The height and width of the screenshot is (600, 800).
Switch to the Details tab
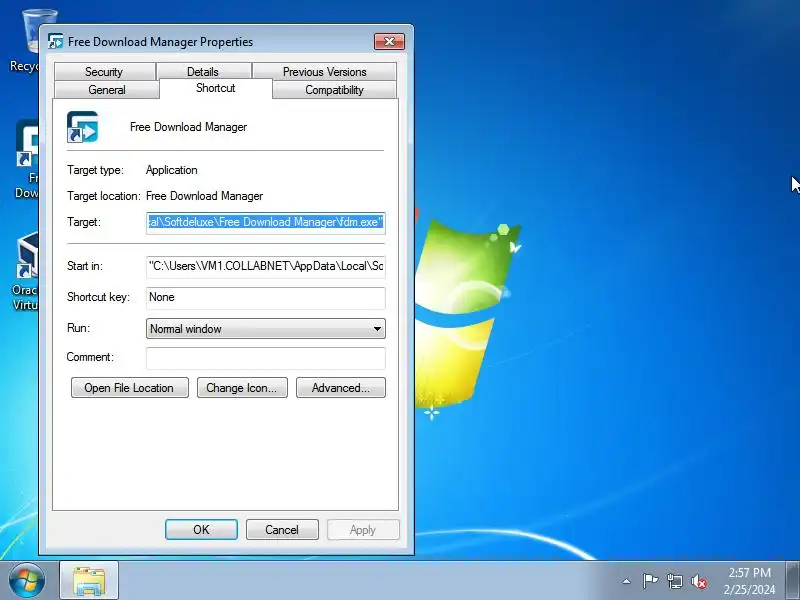point(203,71)
